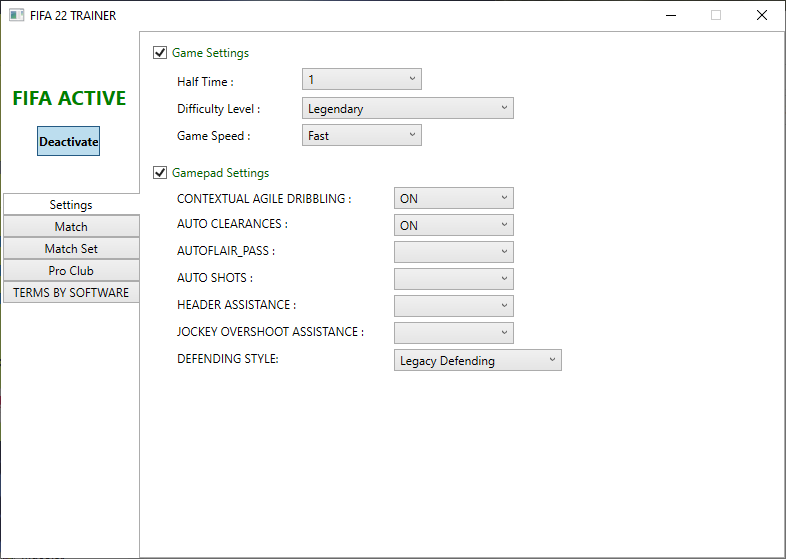Click the 'AUTO CLEARANCES :' label
The height and width of the screenshot is (559, 786).
(233, 224)
